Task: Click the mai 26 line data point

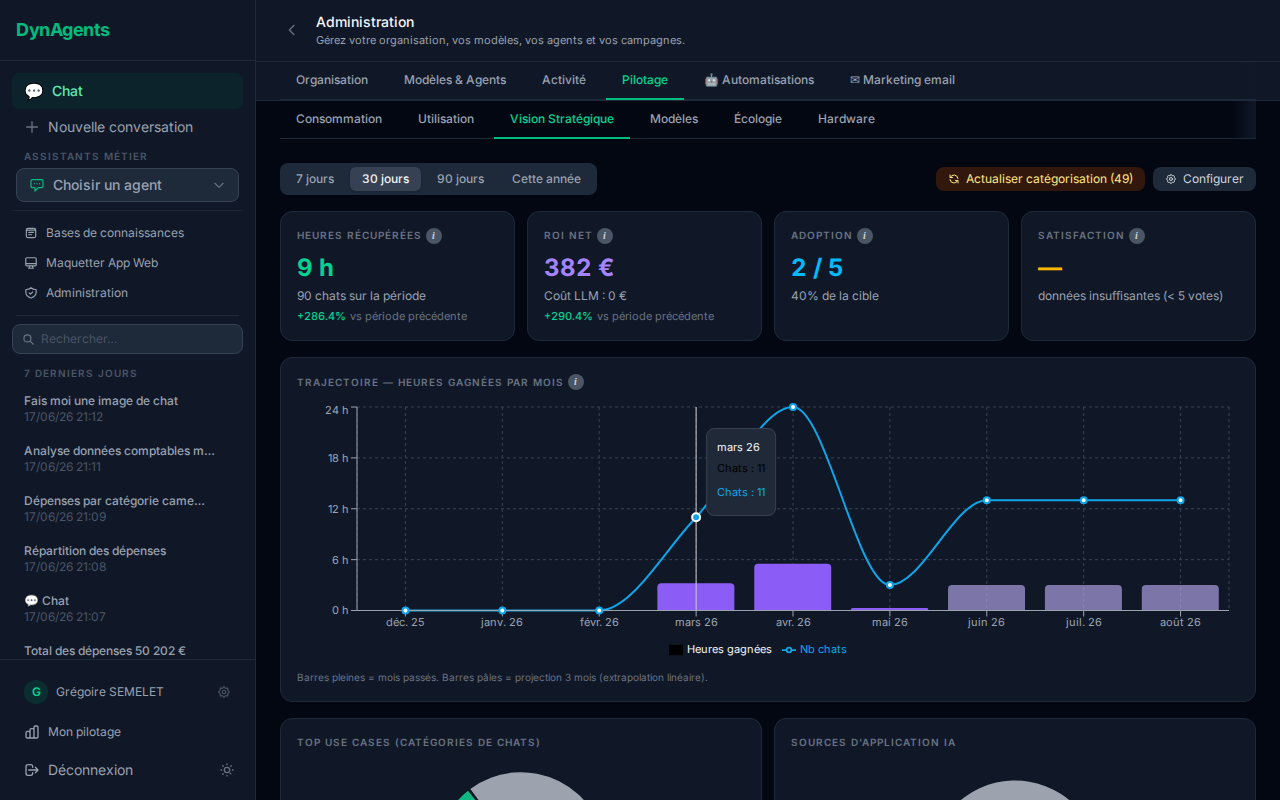Action: 890,585
